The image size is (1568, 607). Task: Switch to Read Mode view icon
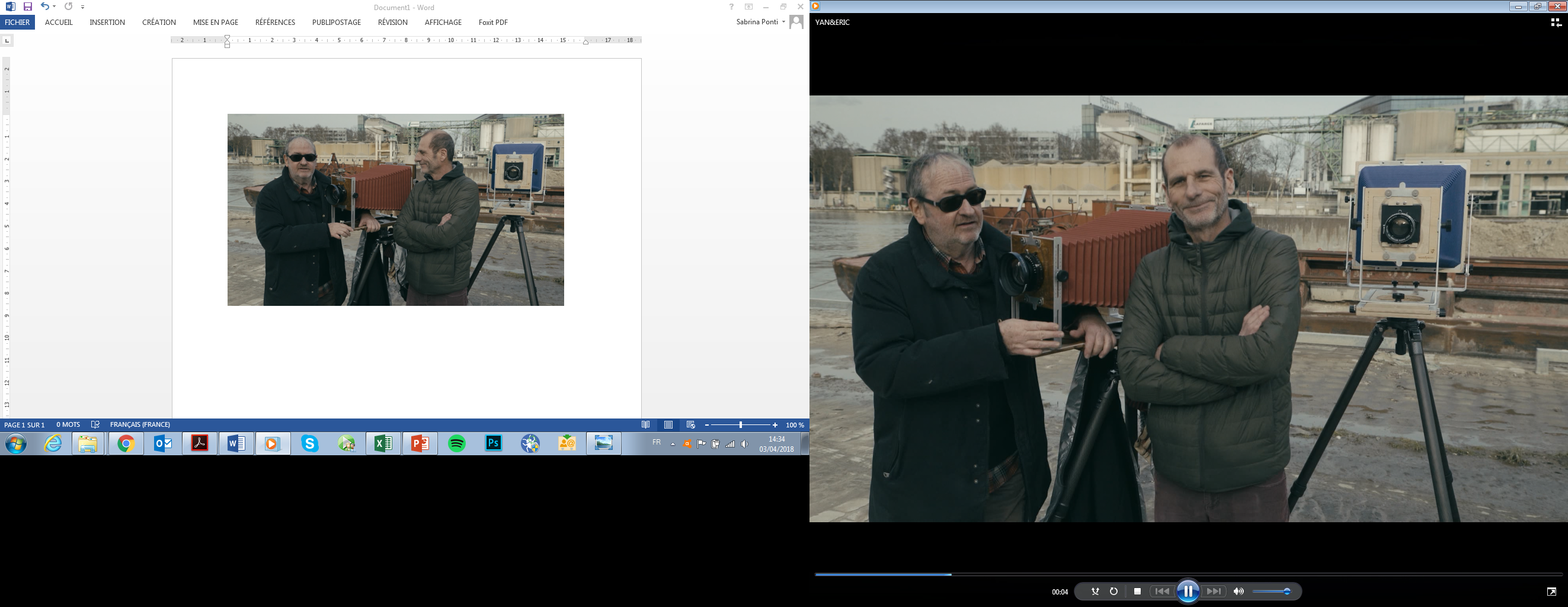click(646, 425)
